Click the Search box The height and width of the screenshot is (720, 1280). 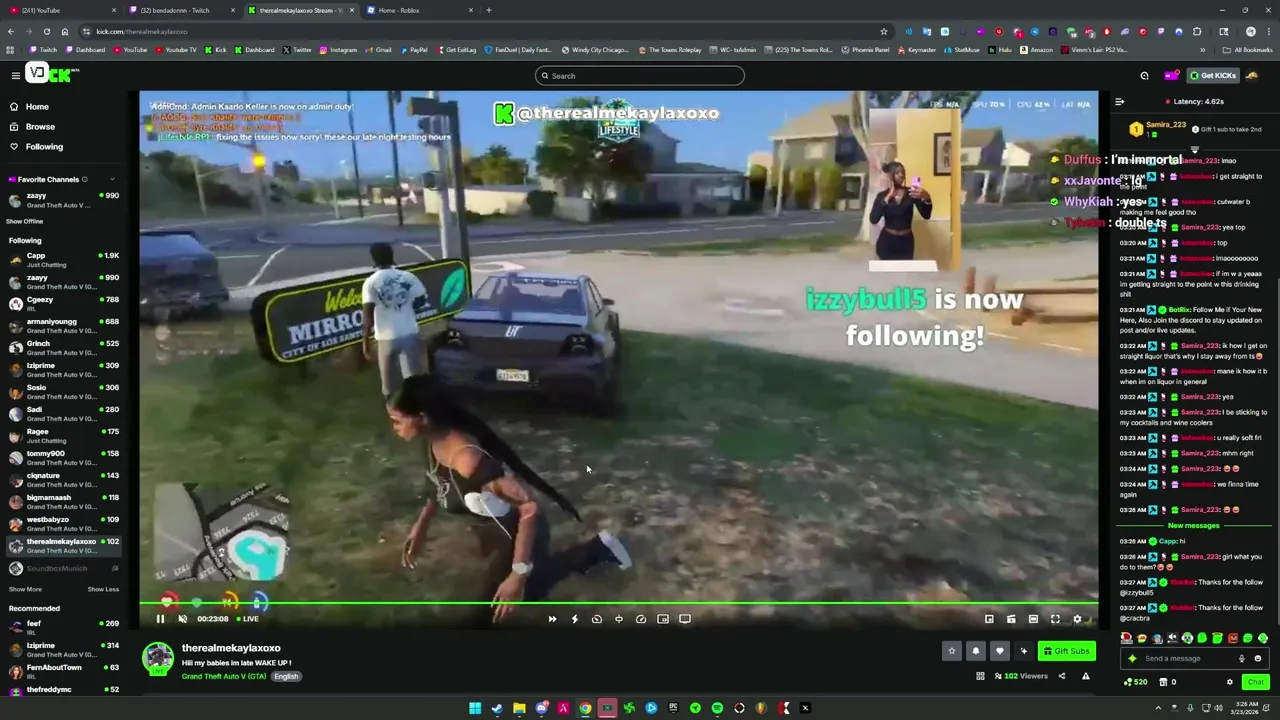[640, 76]
